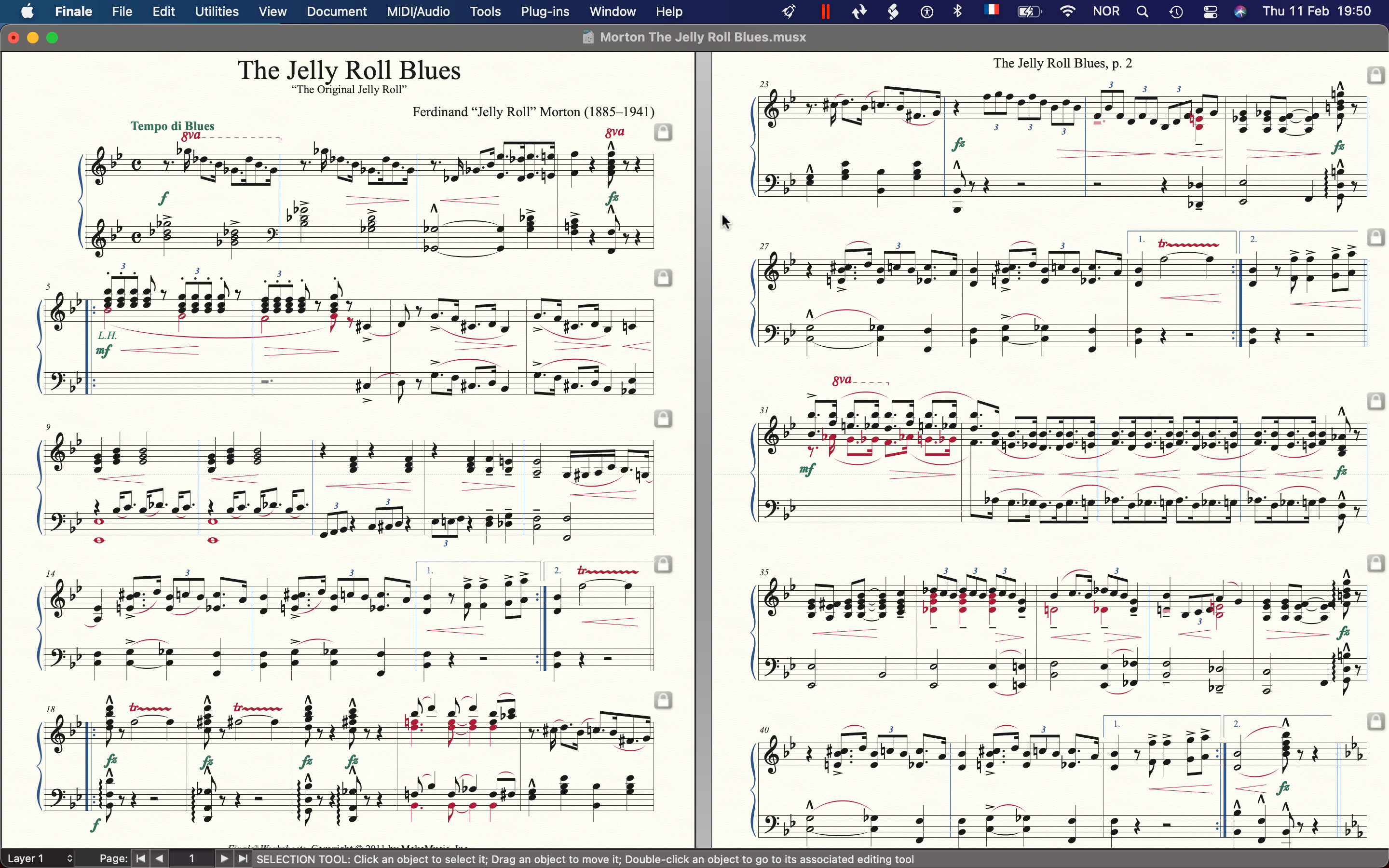Image resolution: width=1389 pixels, height=868 pixels.
Task: Open the Tools menu
Action: click(486, 12)
